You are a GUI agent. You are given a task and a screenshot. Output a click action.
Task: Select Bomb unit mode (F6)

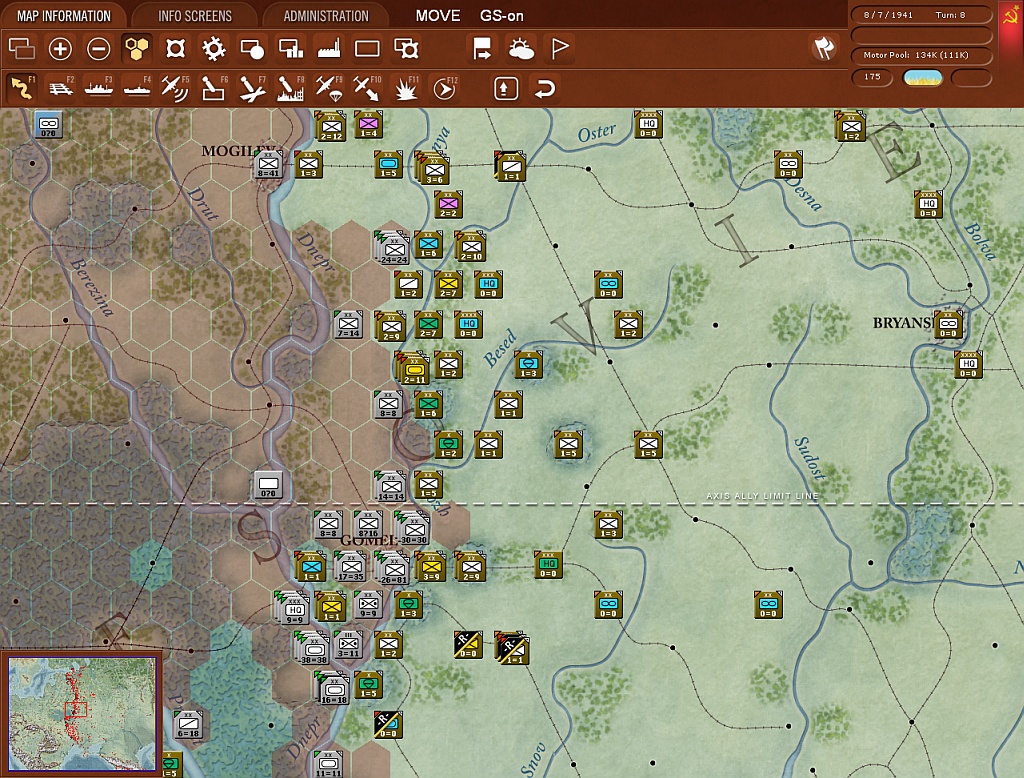tap(214, 88)
